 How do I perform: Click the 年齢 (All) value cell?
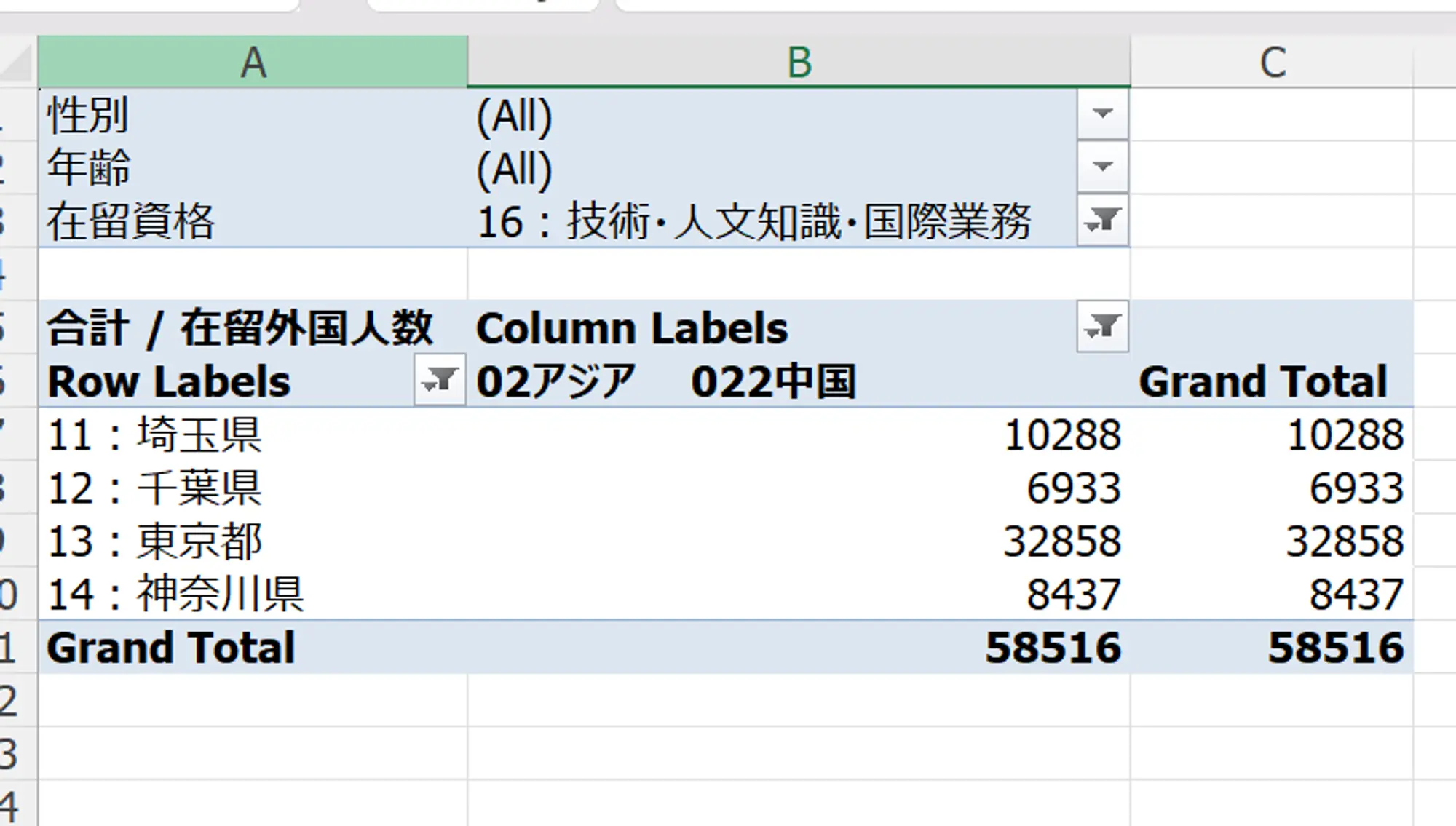point(772,167)
